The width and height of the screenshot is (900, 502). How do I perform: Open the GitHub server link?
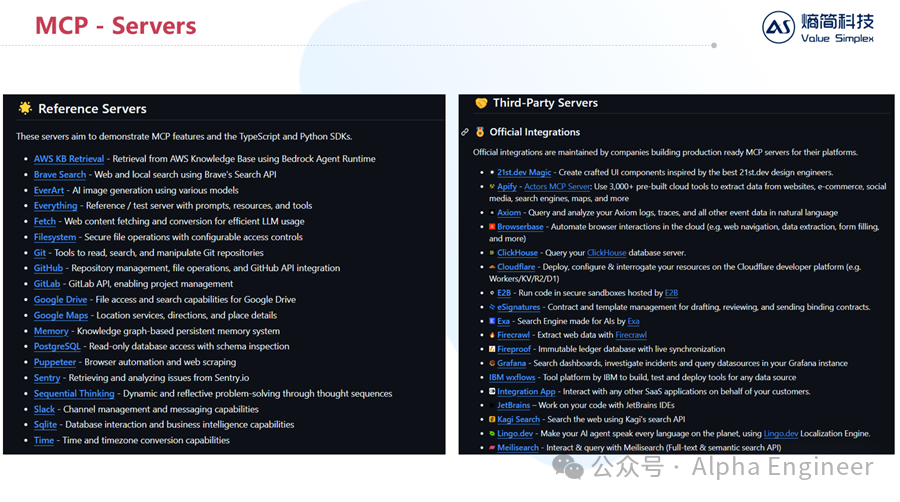pyautogui.click(x=48, y=268)
